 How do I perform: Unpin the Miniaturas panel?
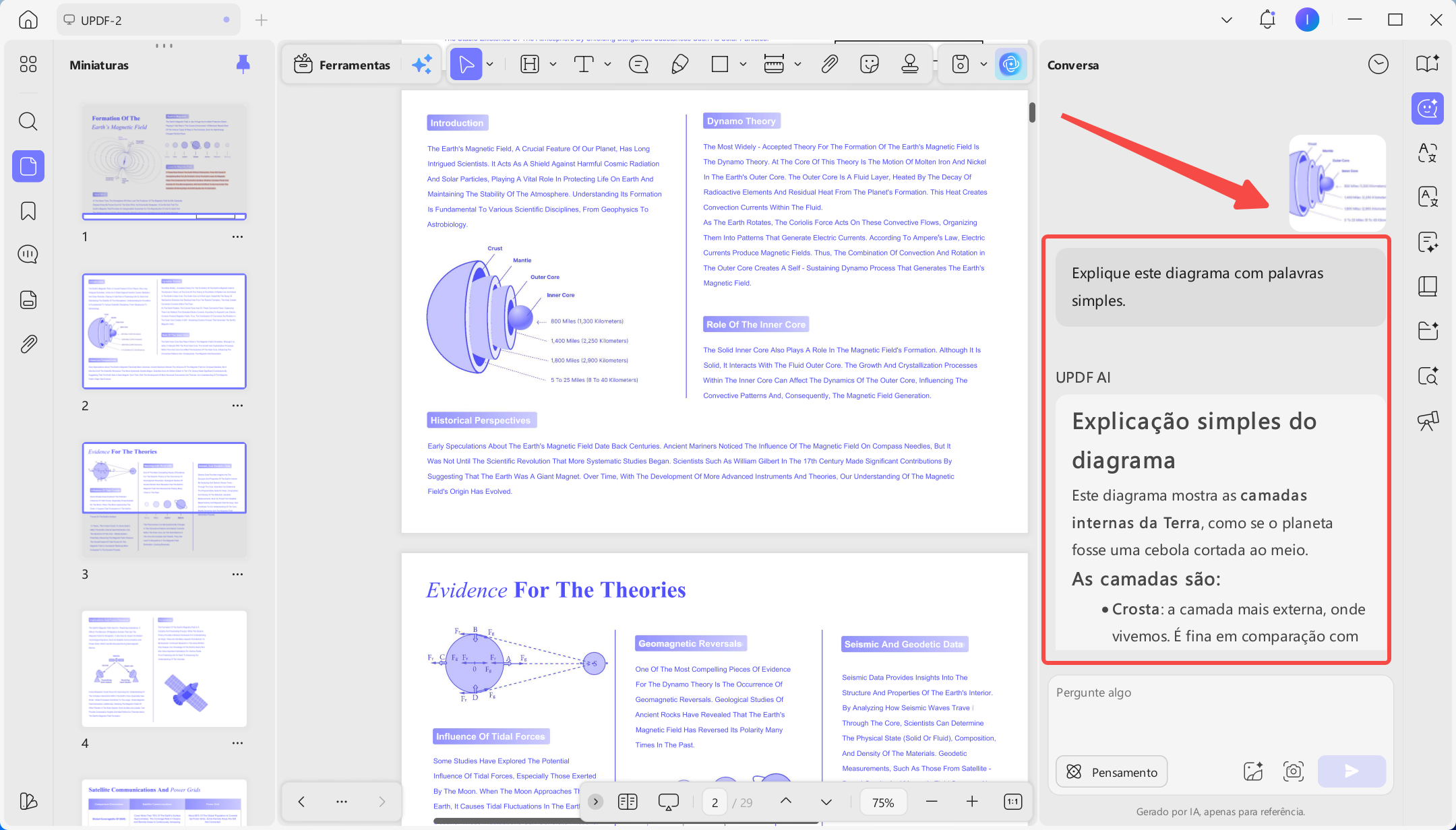click(243, 65)
